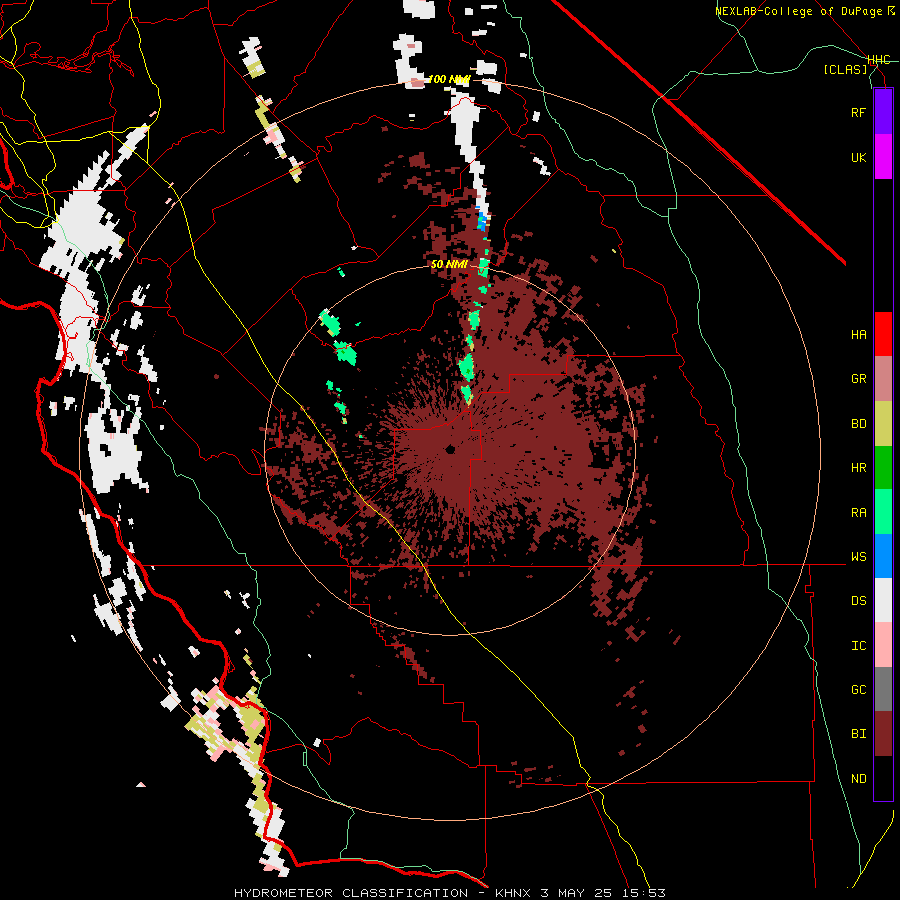Click the 'HR' legend label
900x900 pixels.
pos(858,468)
